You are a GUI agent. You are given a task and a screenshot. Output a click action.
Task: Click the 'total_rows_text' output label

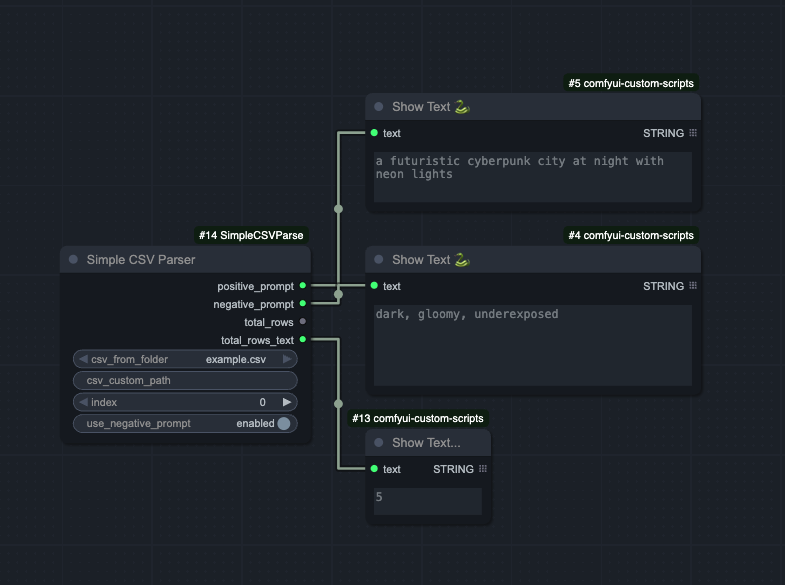[257, 340]
